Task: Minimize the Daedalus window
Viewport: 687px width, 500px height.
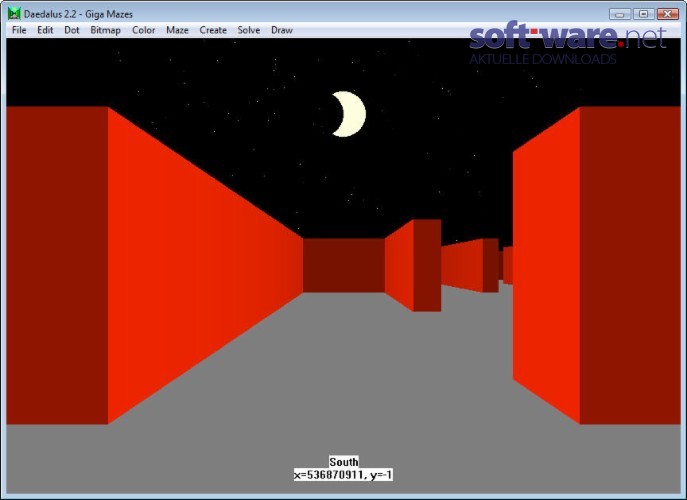Action: [620, 14]
